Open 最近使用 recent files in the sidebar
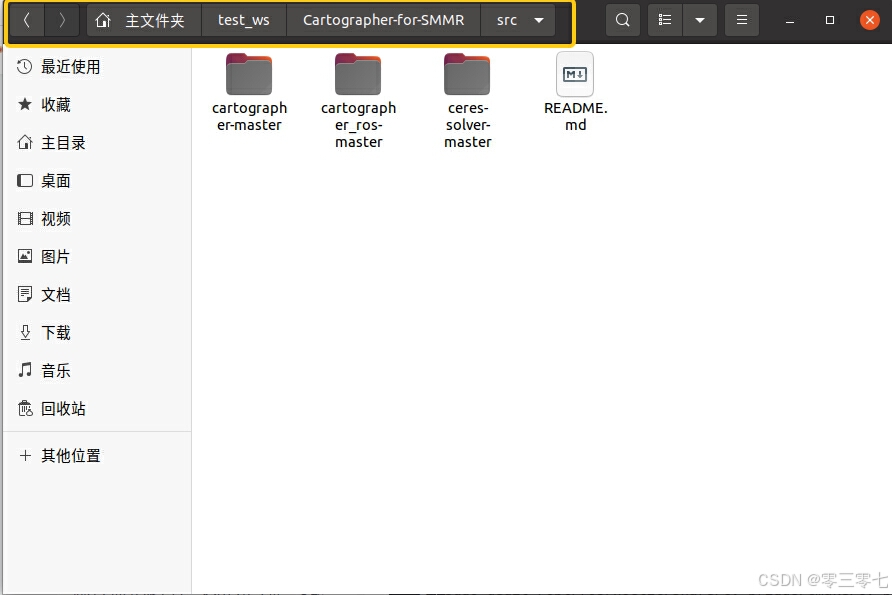 [x=97, y=67]
